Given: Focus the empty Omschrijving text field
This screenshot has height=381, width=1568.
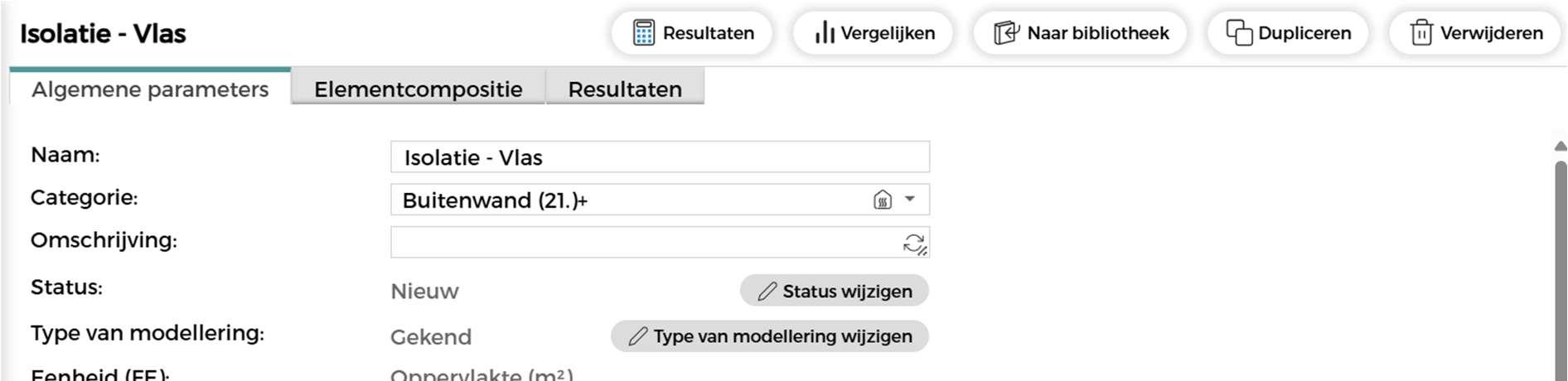Looking at the screenshot, I should pos(643,243).
